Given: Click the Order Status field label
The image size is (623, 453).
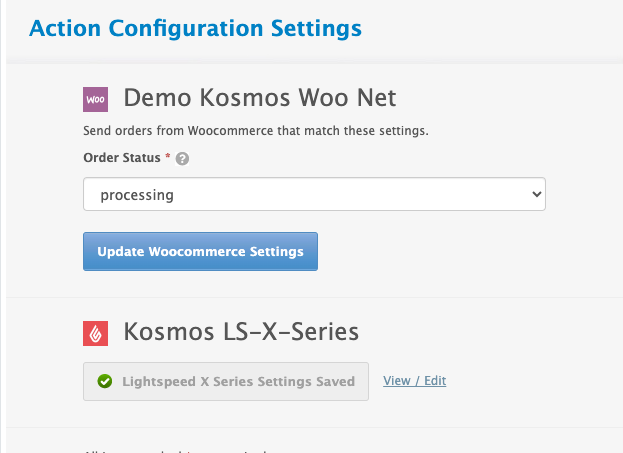Looking at the screenshot, I should [x=122, y=158].
